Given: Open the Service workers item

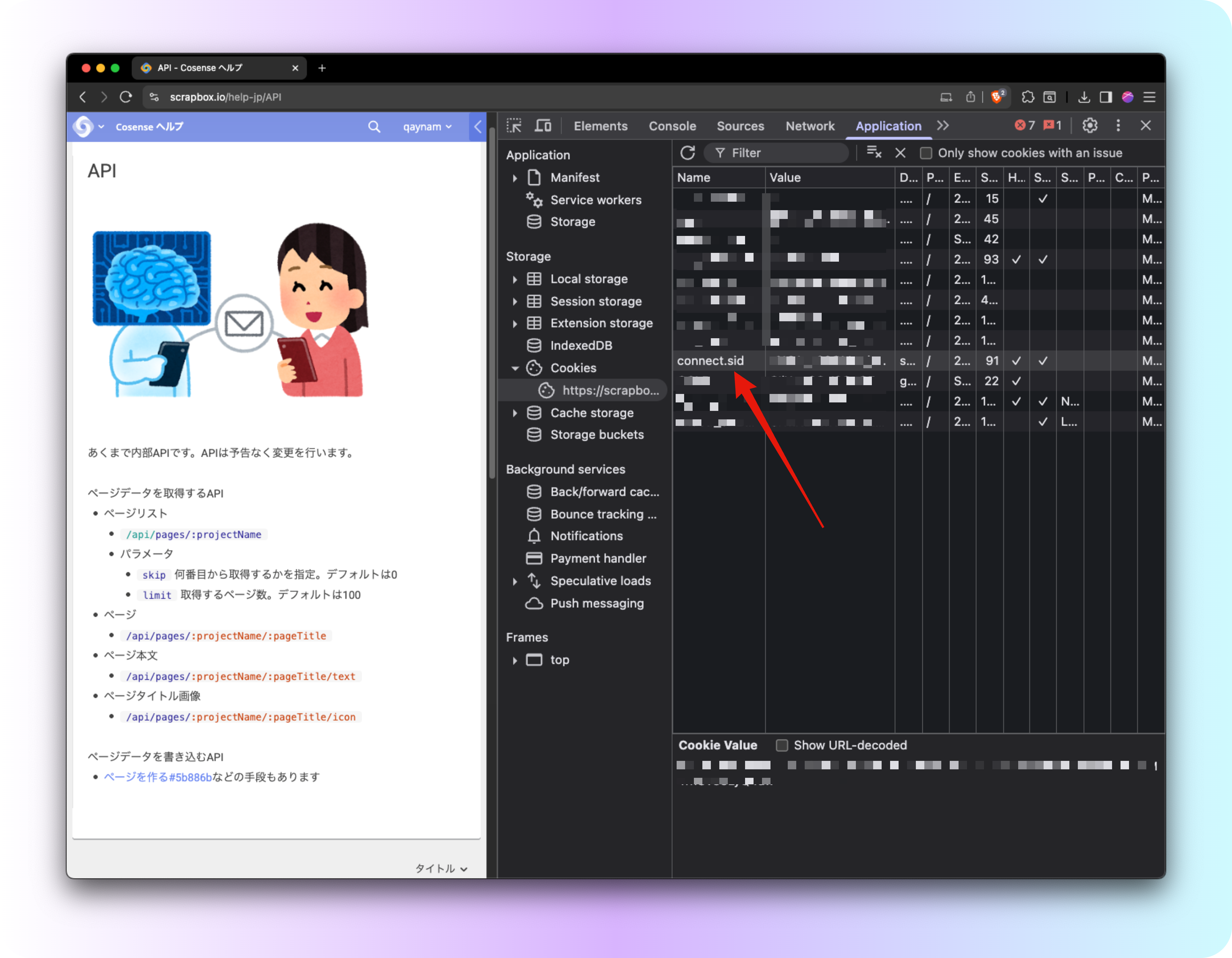Looking at the screenshot, I should point(596,200).
